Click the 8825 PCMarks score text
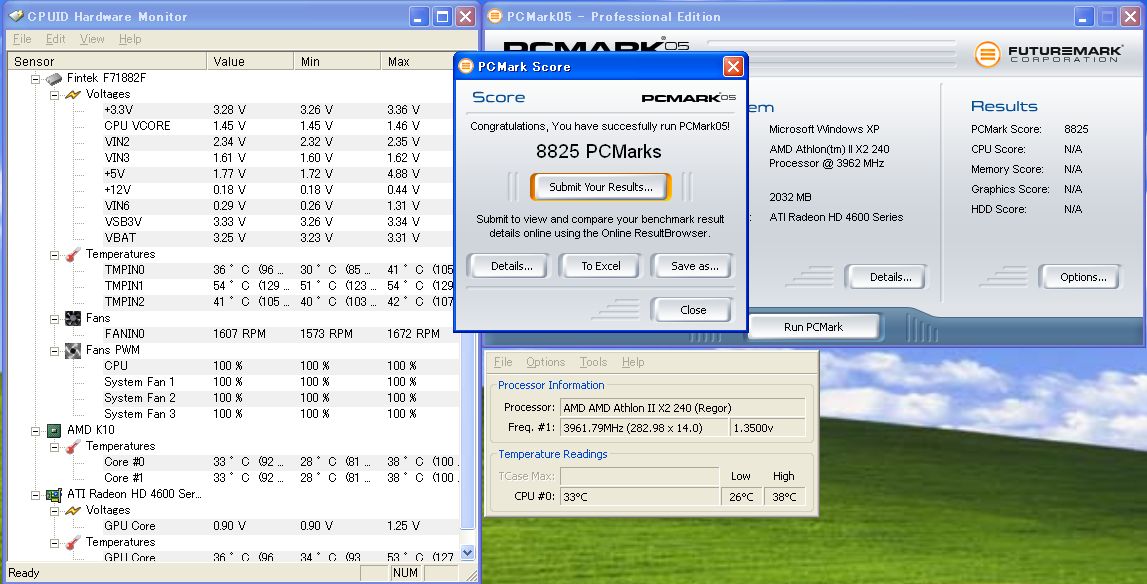 (x=598, y=151)
